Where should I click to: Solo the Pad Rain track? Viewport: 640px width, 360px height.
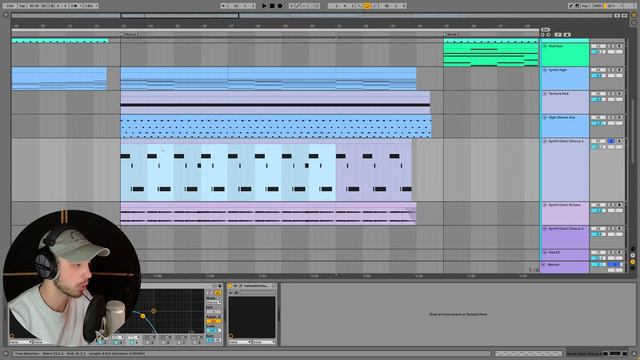pos(611,46)
